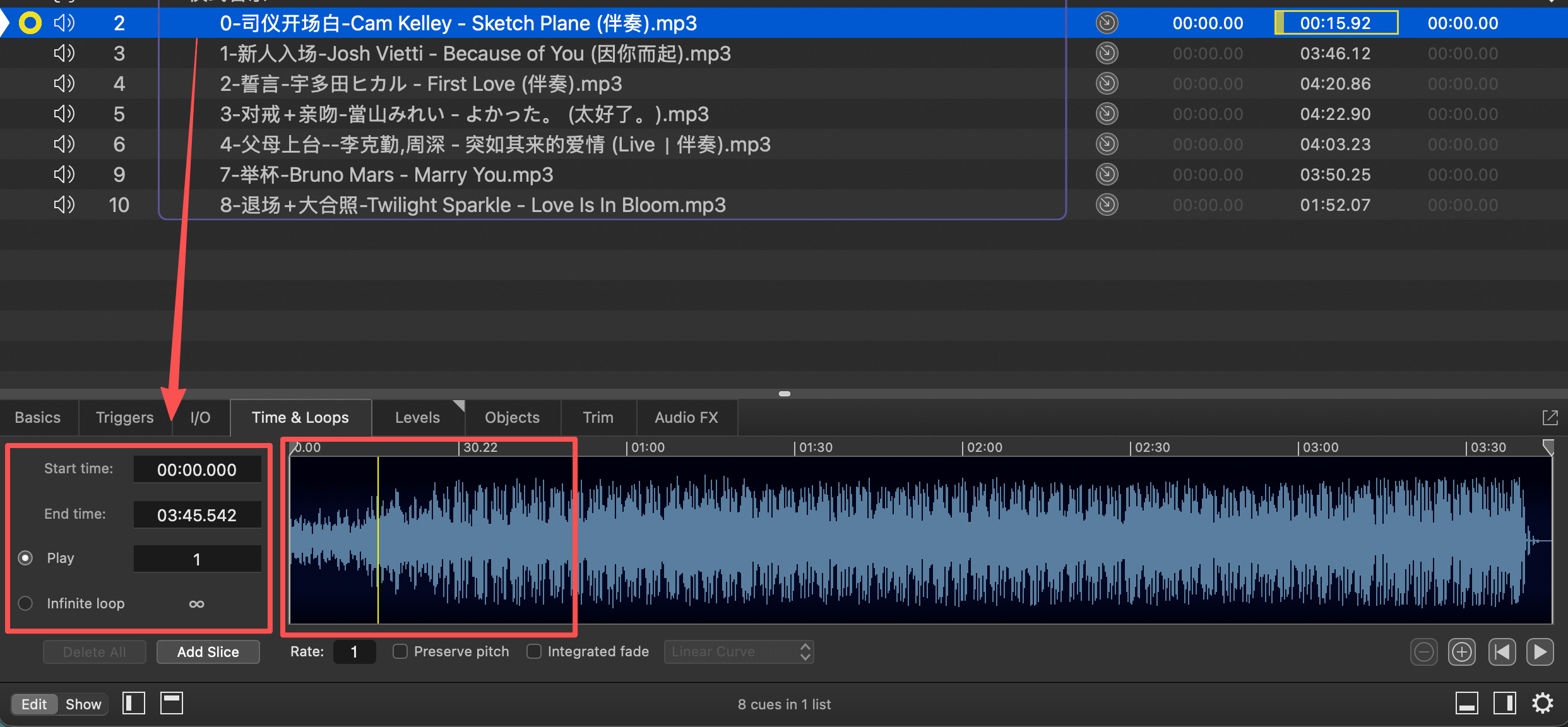This screenshot has width=1568, height=727.
Task: Open the Trim tab
Action: pyautogui.click(x=598, y=418)
